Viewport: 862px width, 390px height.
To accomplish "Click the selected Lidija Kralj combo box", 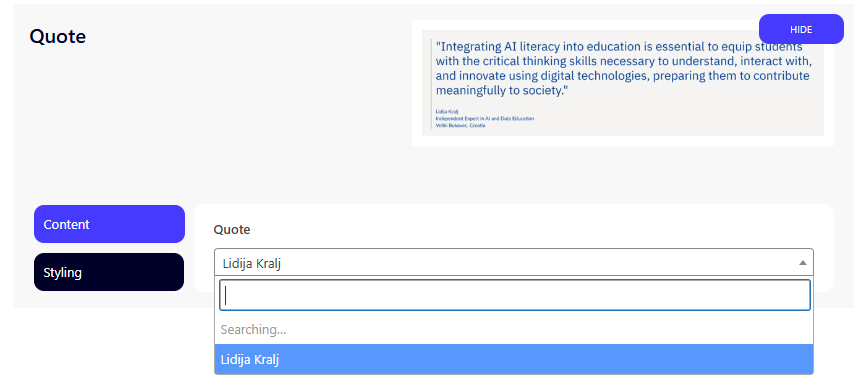I will point(513,262).
